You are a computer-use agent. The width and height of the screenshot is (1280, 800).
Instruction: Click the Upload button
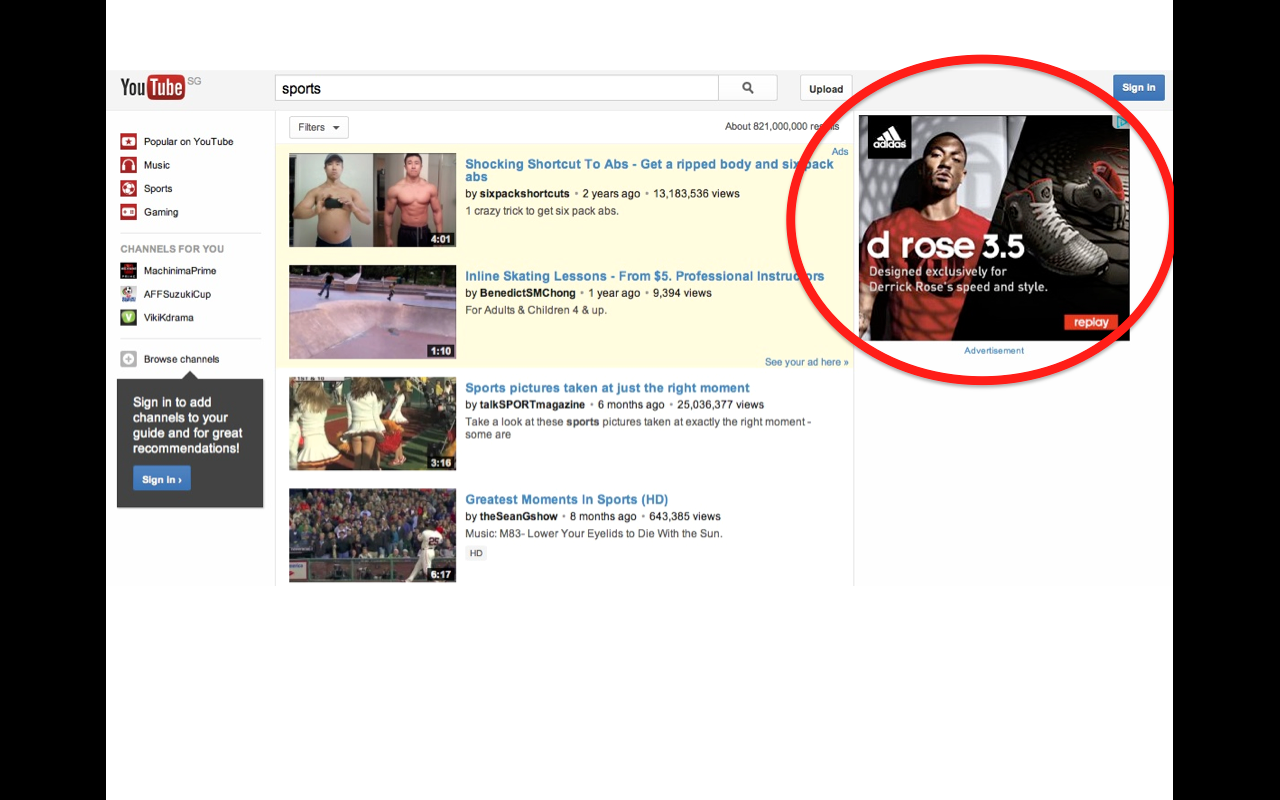click(825, 88)
